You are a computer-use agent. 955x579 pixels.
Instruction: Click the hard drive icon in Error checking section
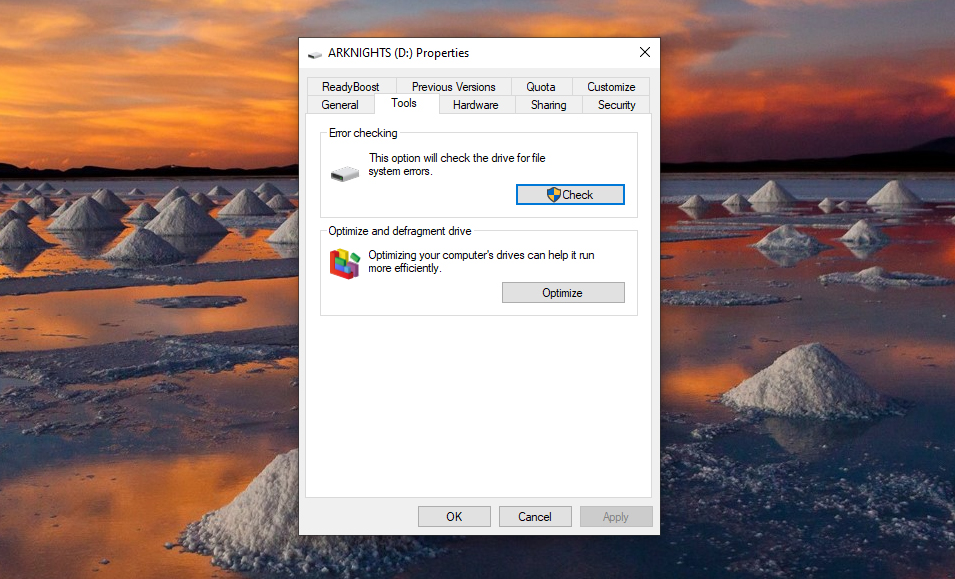point(344,172)
